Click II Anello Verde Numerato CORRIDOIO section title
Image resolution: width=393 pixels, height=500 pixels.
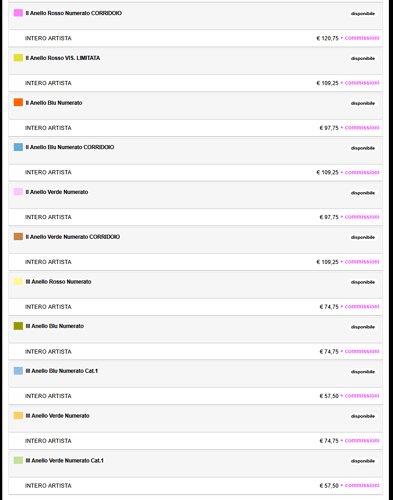tap(73, 237)
